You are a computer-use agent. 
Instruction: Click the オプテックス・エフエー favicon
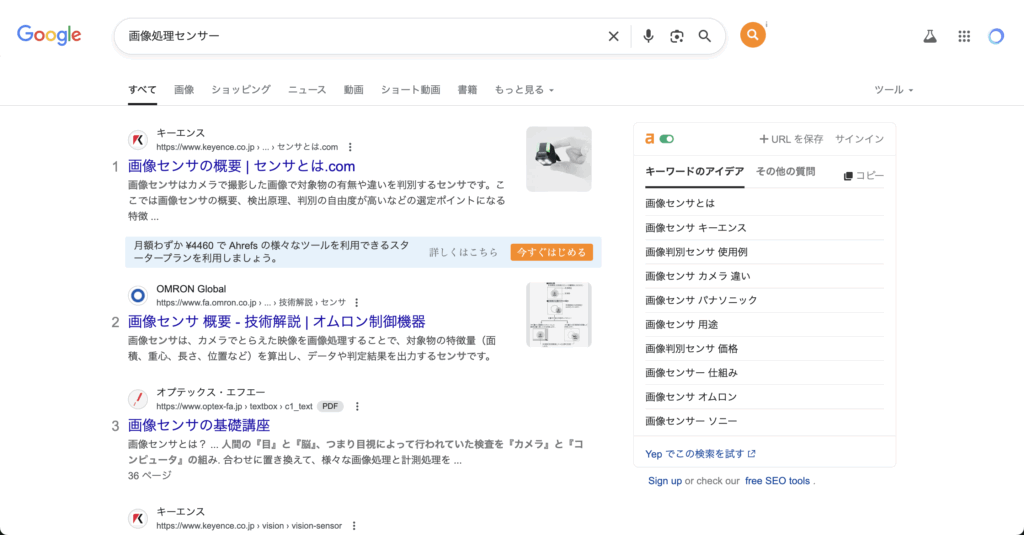click(x=138, y=399)
